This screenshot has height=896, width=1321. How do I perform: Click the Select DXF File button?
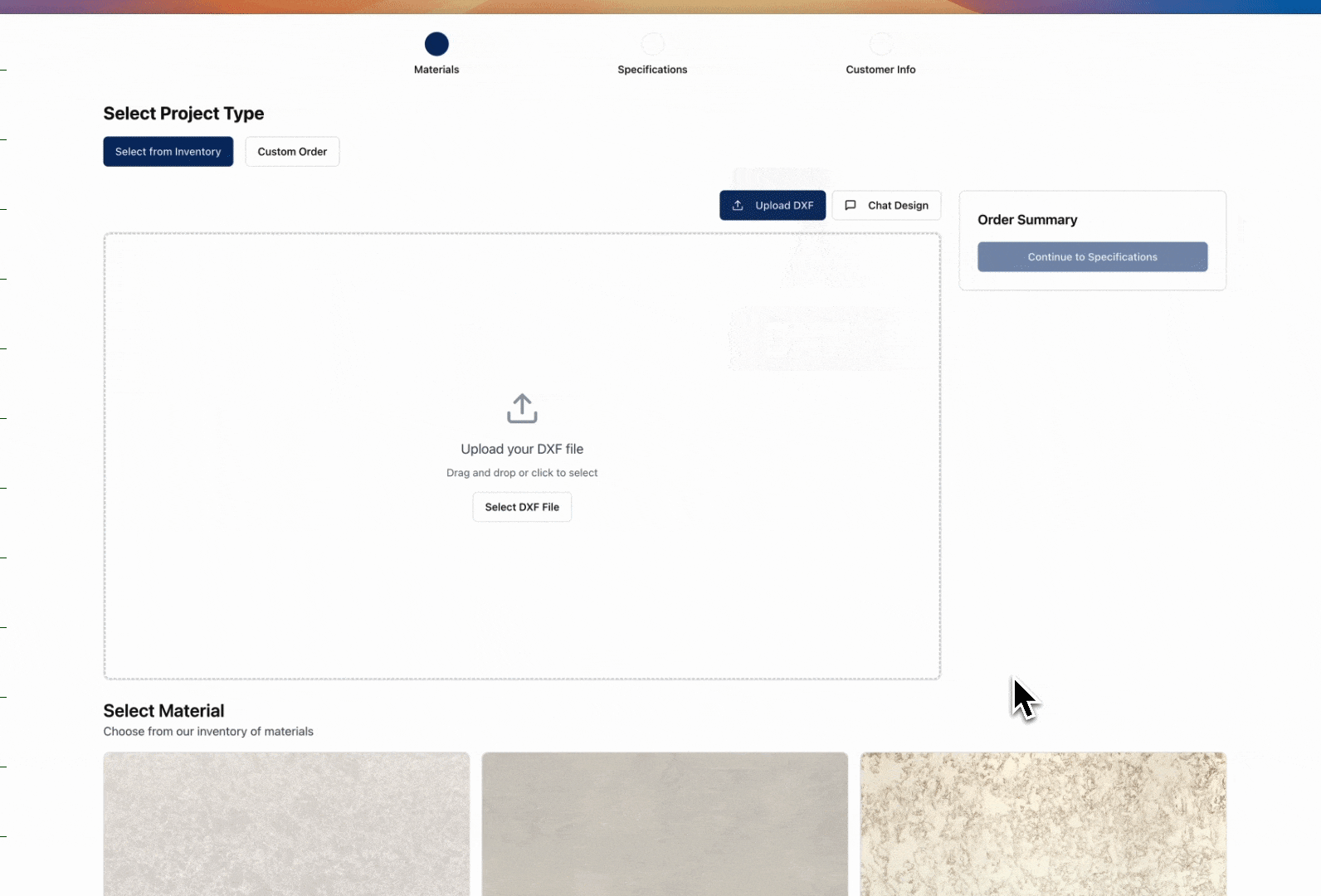tap(522, 507)
